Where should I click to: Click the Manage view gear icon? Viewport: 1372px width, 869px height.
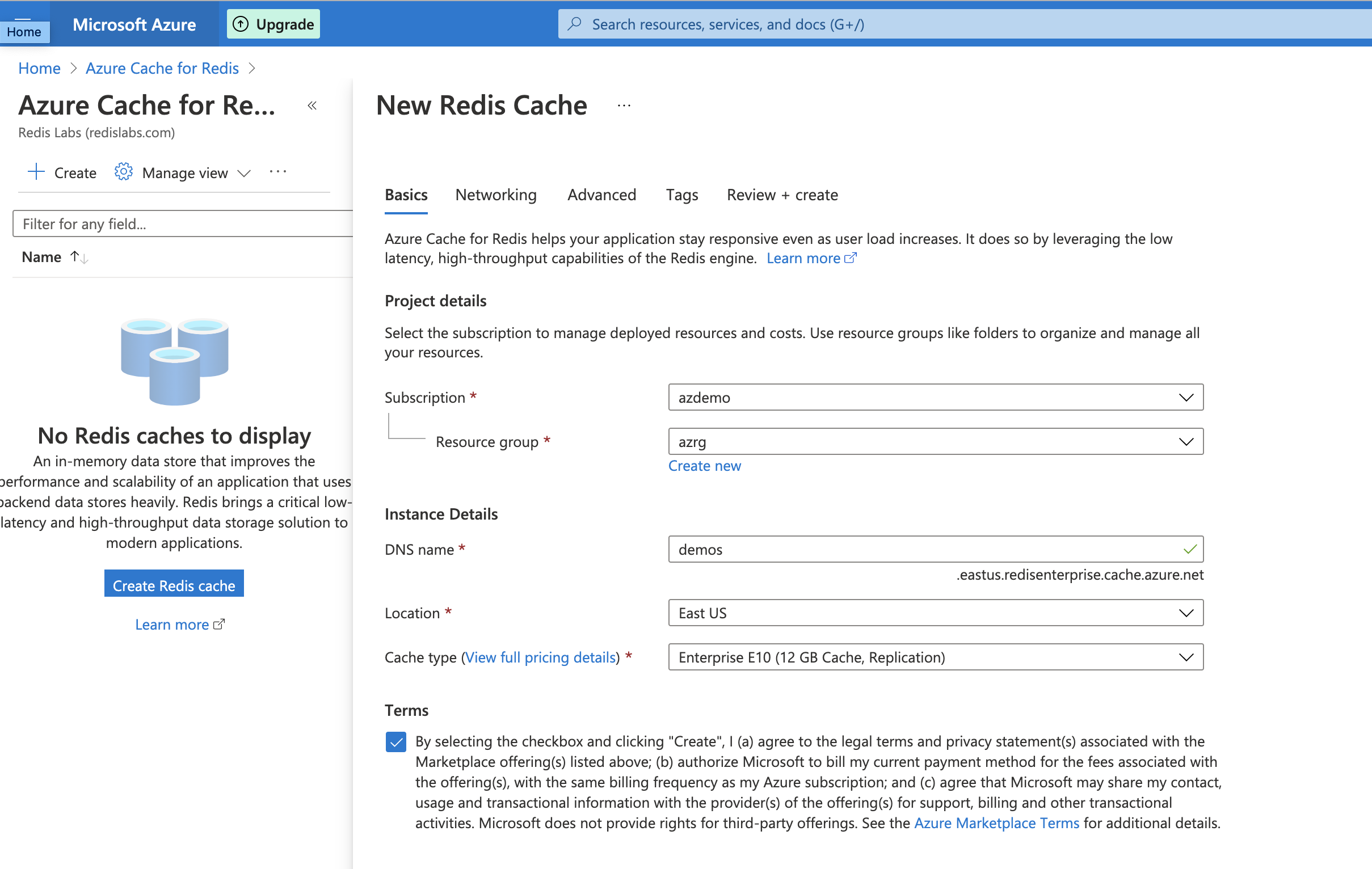[x=123, y=171]
